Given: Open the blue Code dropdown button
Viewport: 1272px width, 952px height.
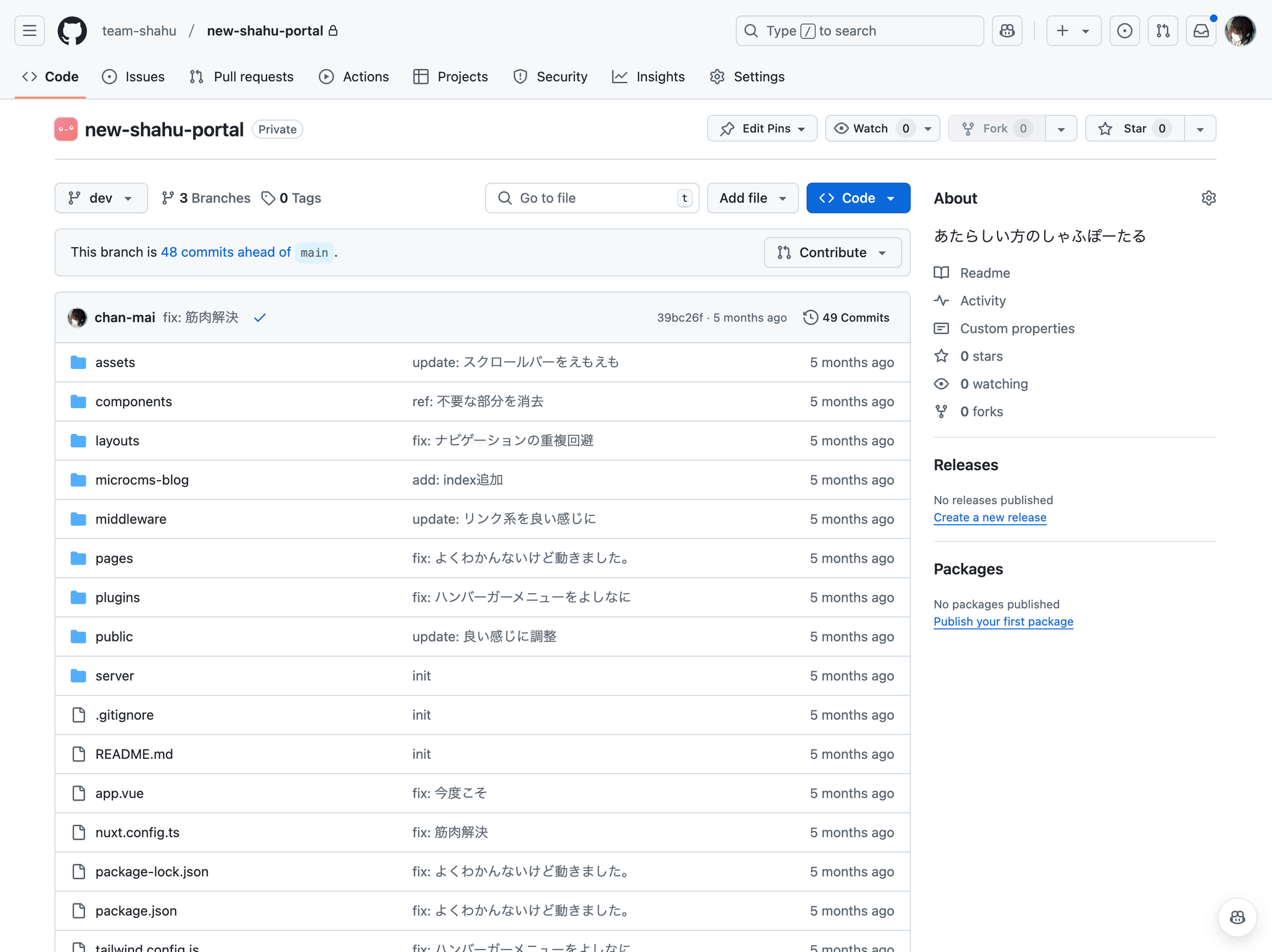Looking at the screenshot, I should 858,198.
